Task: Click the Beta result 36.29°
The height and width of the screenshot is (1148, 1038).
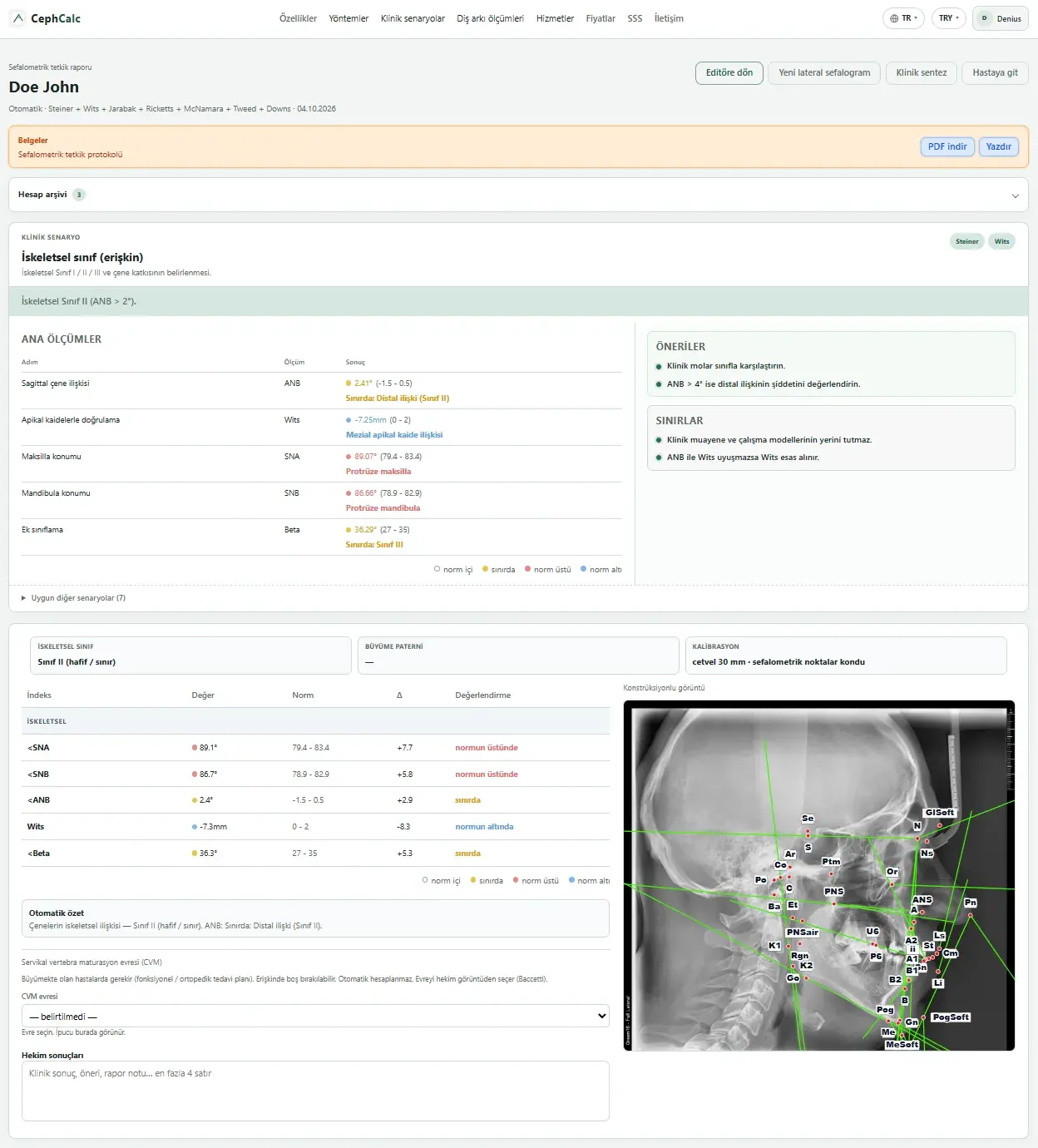Action: pyautogui.click(x=365, y=530)
